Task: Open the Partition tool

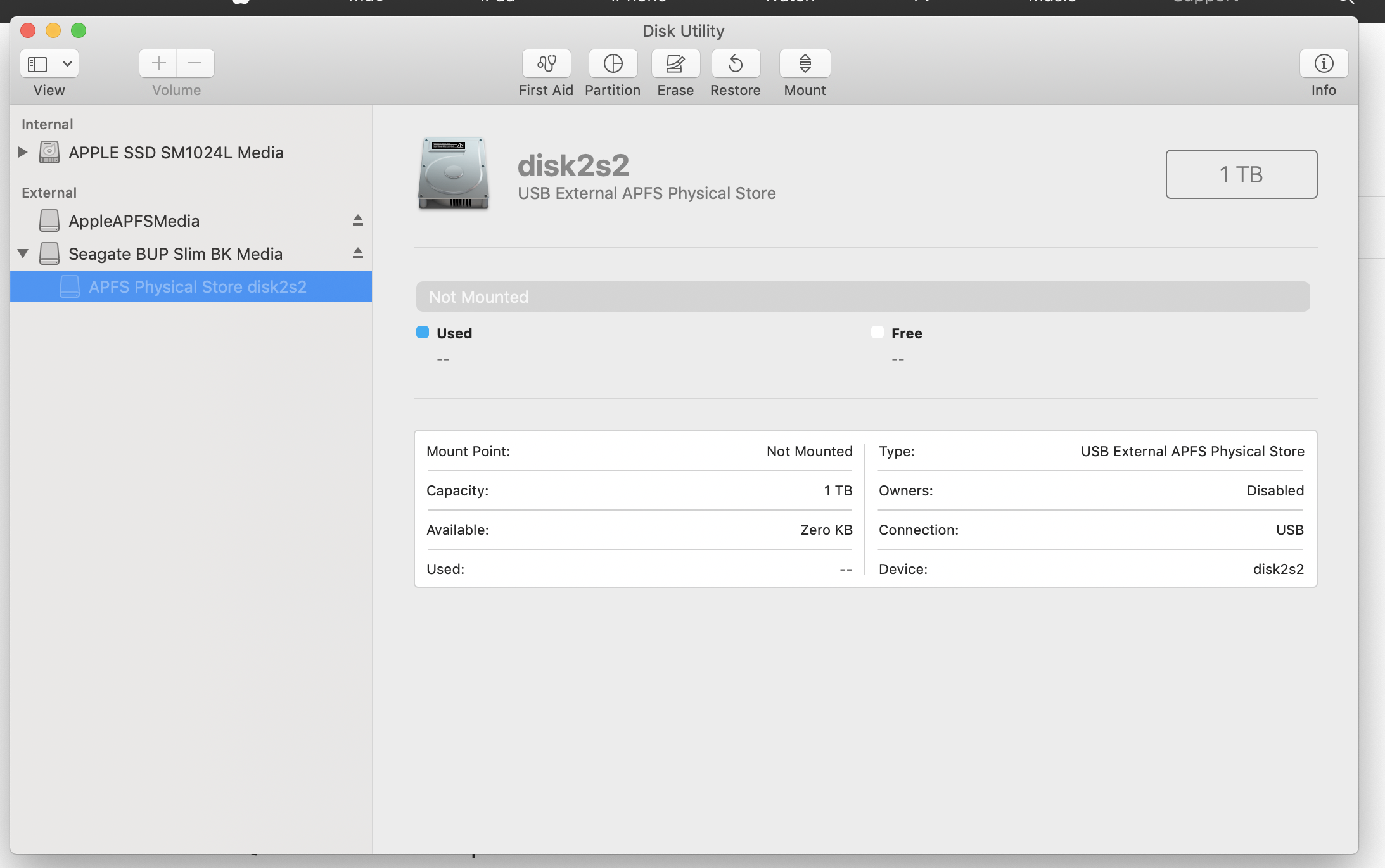Action: click(613, 63)
